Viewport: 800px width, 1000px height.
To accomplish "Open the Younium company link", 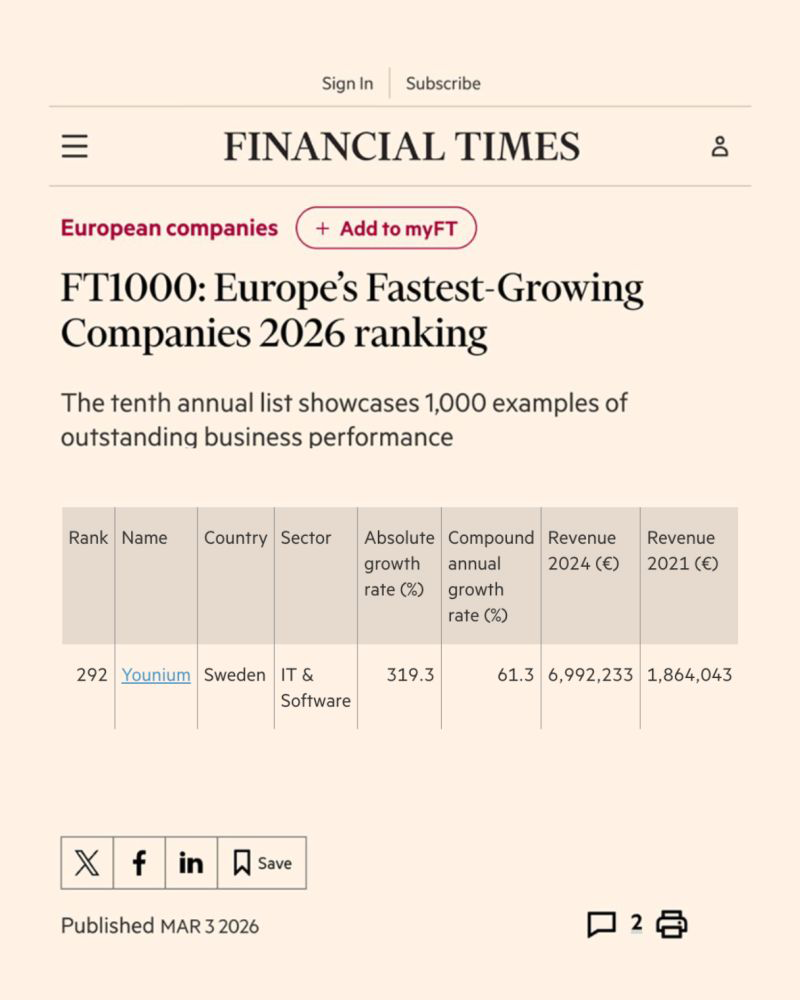I will click(x=156, y=675).
